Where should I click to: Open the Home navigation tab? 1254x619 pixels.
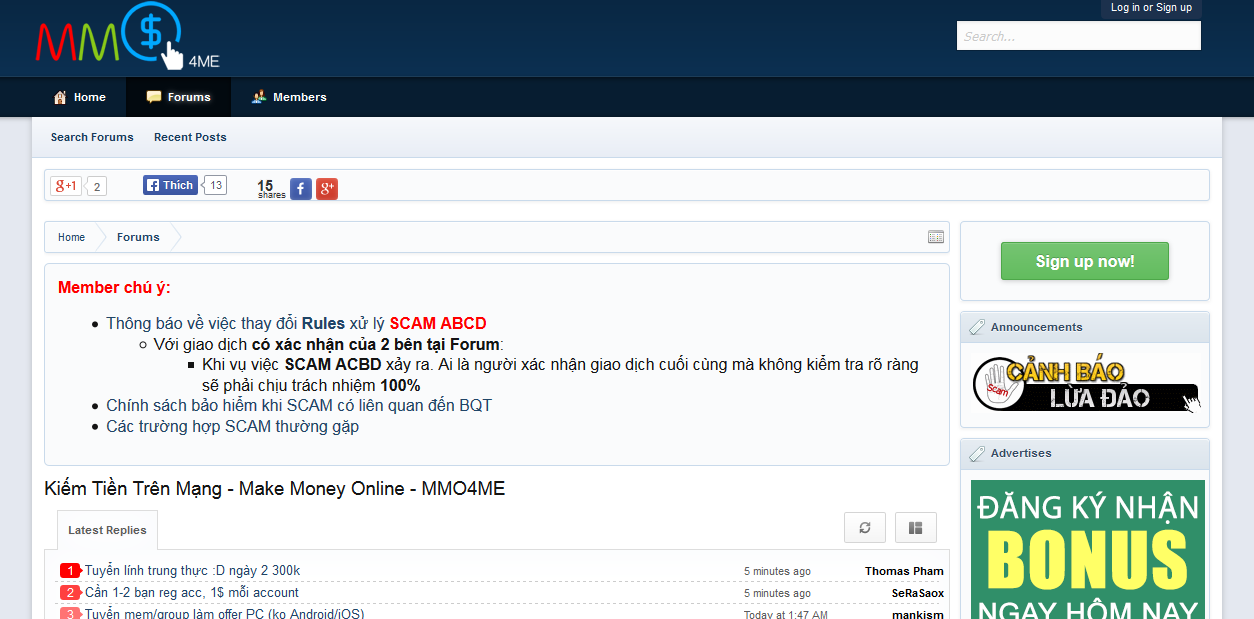(x=79, y=97)
